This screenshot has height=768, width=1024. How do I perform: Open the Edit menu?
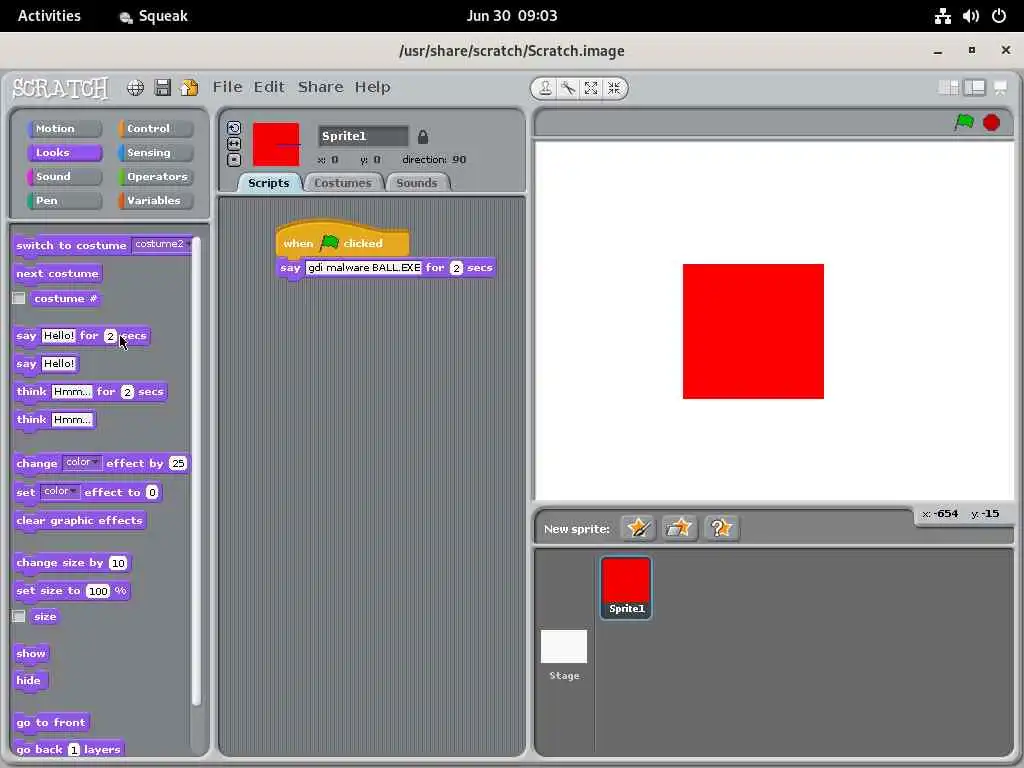point(269,87)
